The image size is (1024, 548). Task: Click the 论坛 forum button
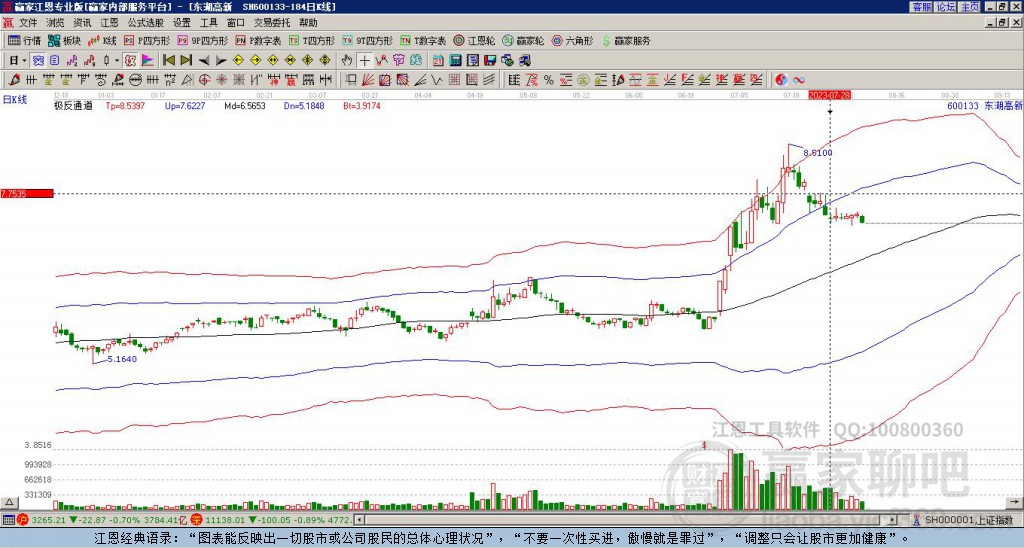tap(946, 7)
